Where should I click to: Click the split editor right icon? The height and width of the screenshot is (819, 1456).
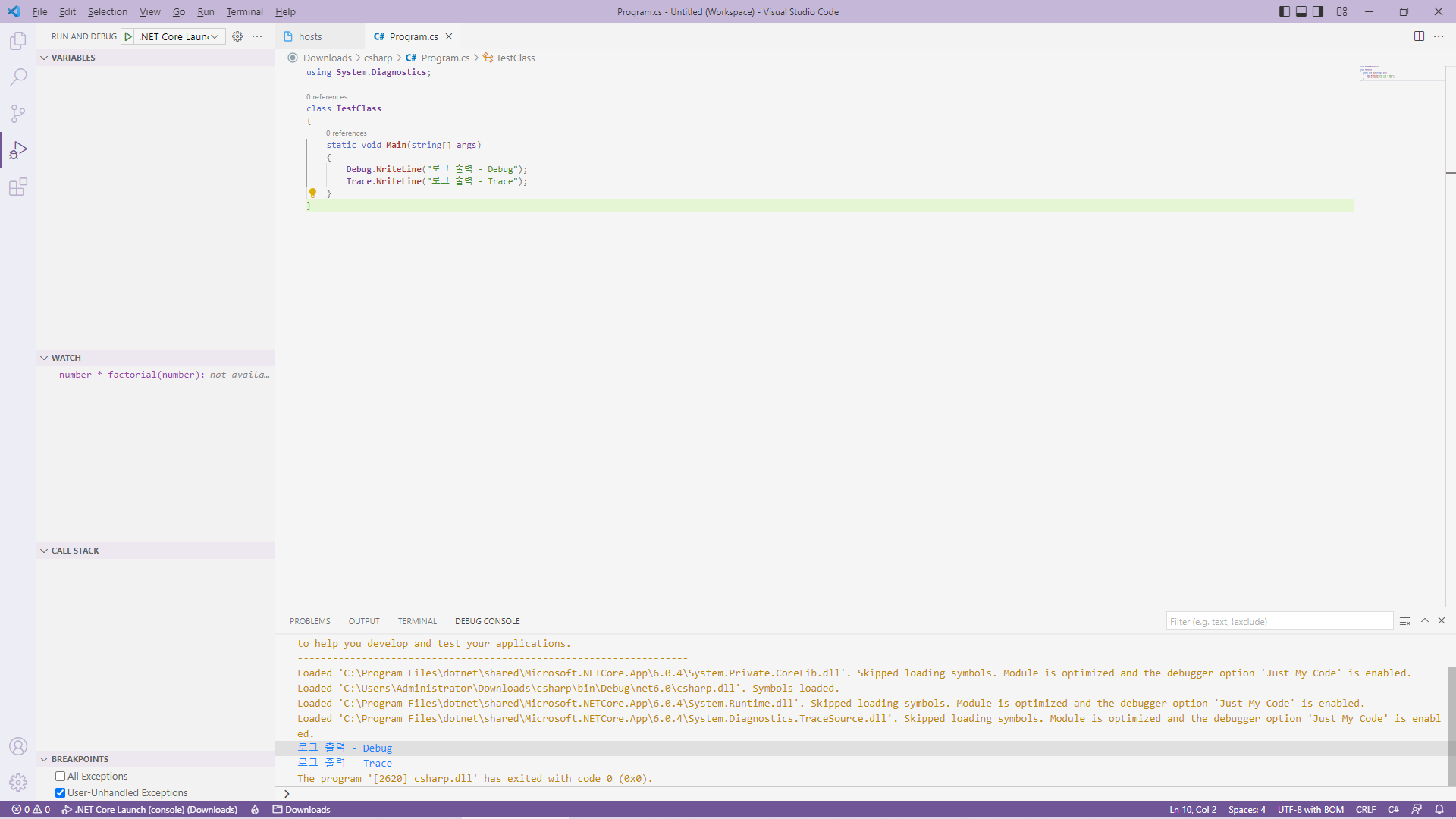point(1419,36)
